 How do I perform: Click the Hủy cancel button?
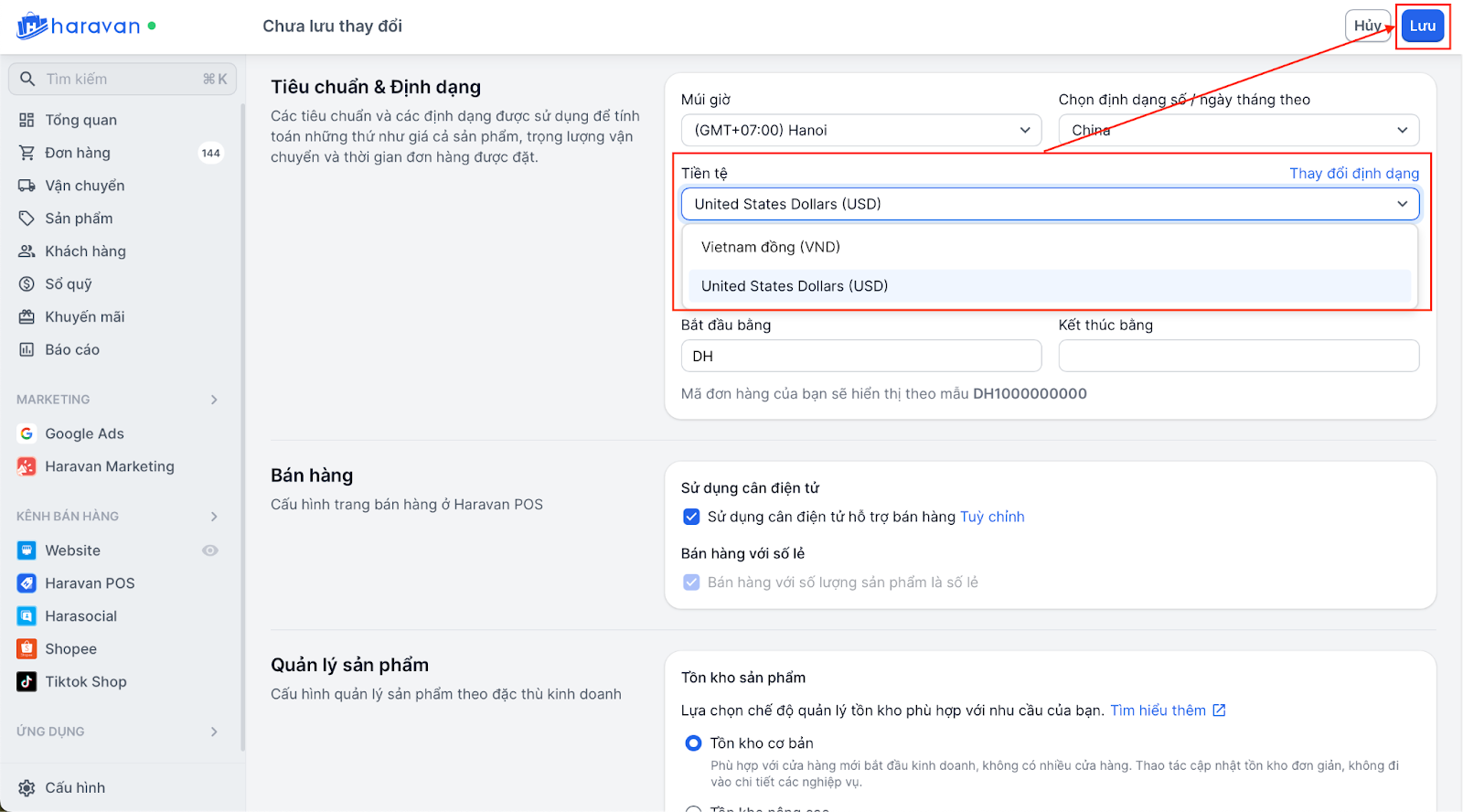tap(1368, 26)
